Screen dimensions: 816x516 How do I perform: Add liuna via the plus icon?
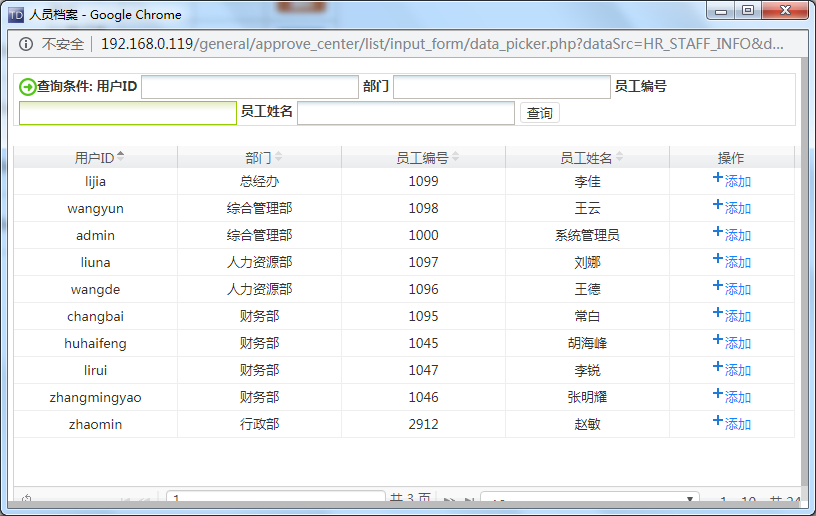pyautogui.click(x=717, y=259)
